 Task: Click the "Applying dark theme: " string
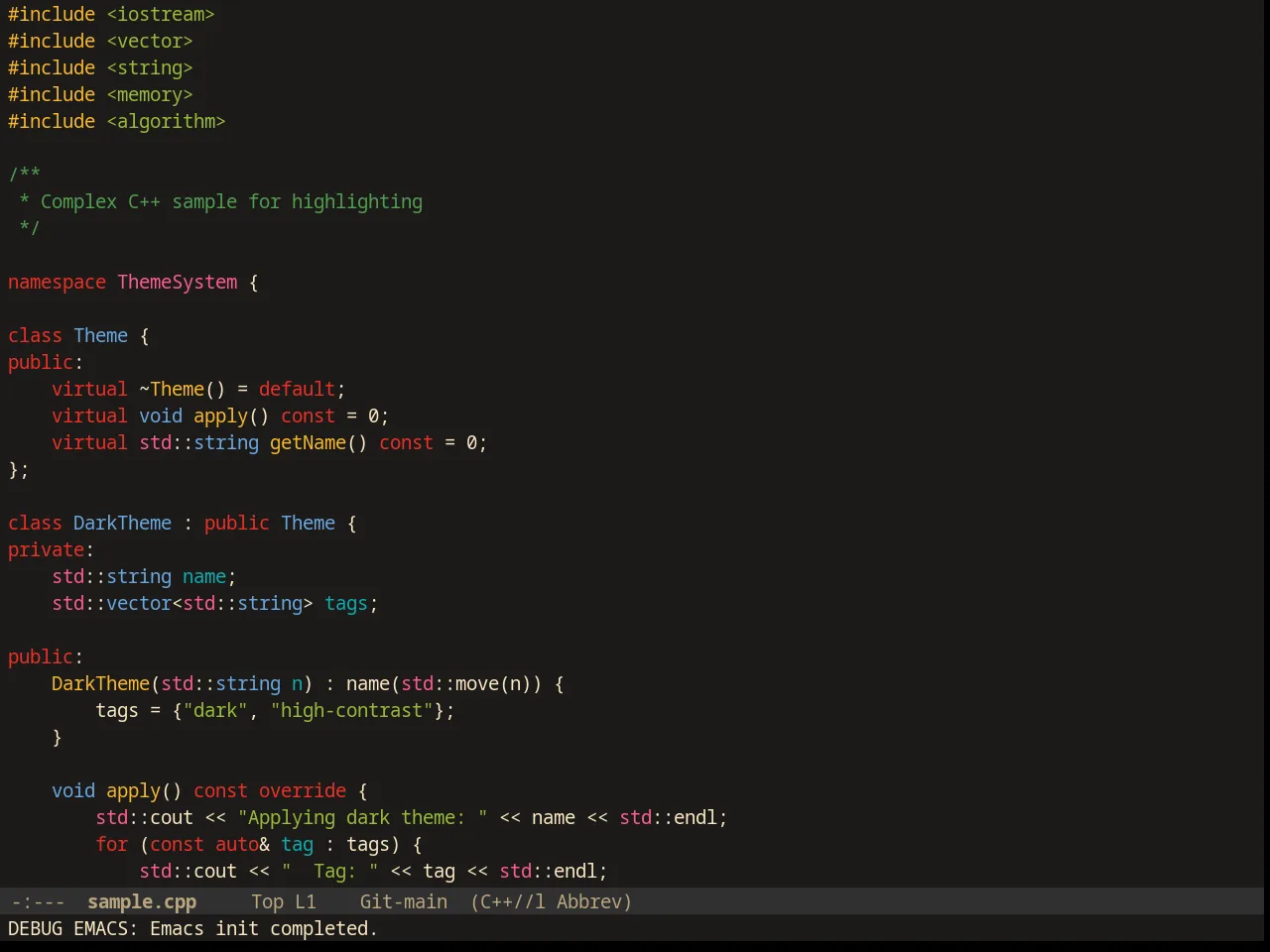click(x=362, y=818)
